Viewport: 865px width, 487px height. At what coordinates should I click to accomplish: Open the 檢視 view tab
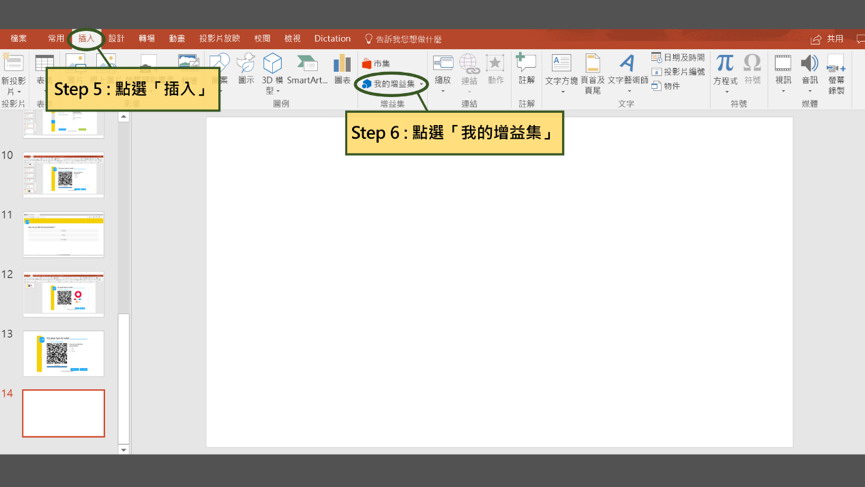point(292,39)
